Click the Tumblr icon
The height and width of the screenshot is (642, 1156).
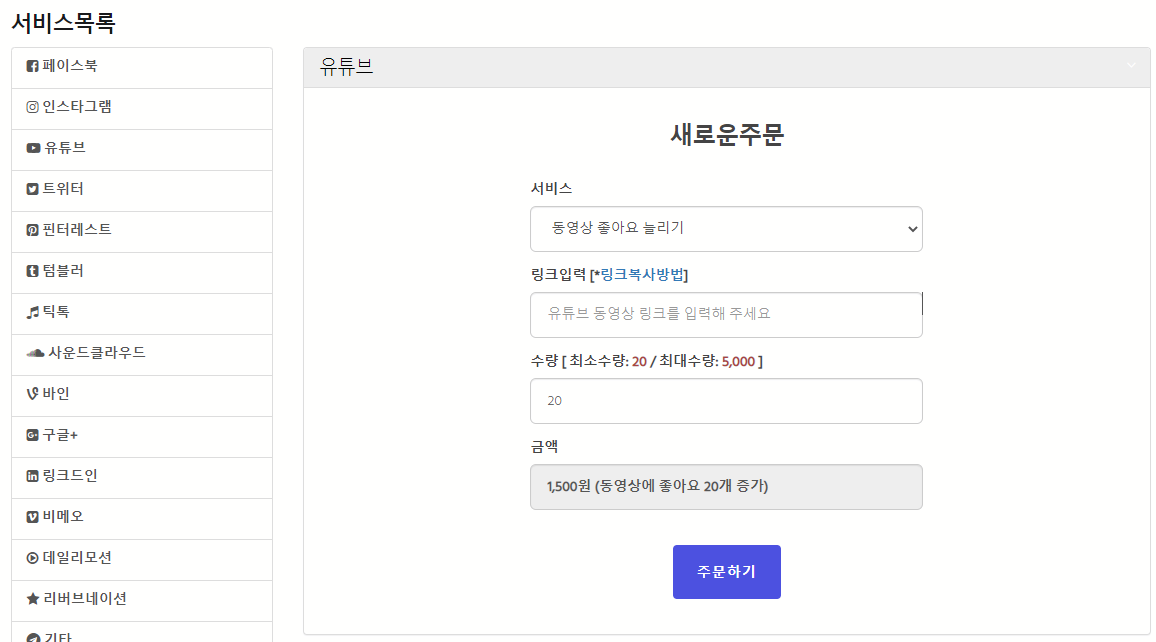tap(32, 271)
